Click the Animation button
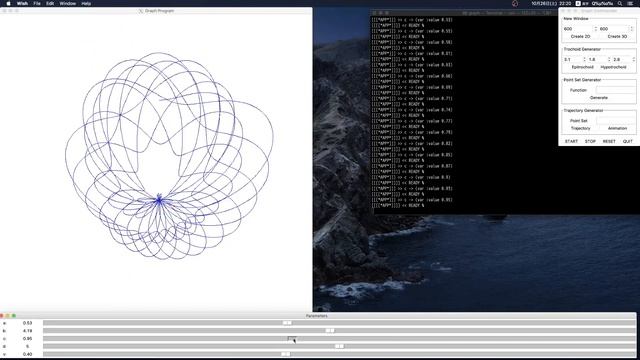 click(x=617, y=128)
